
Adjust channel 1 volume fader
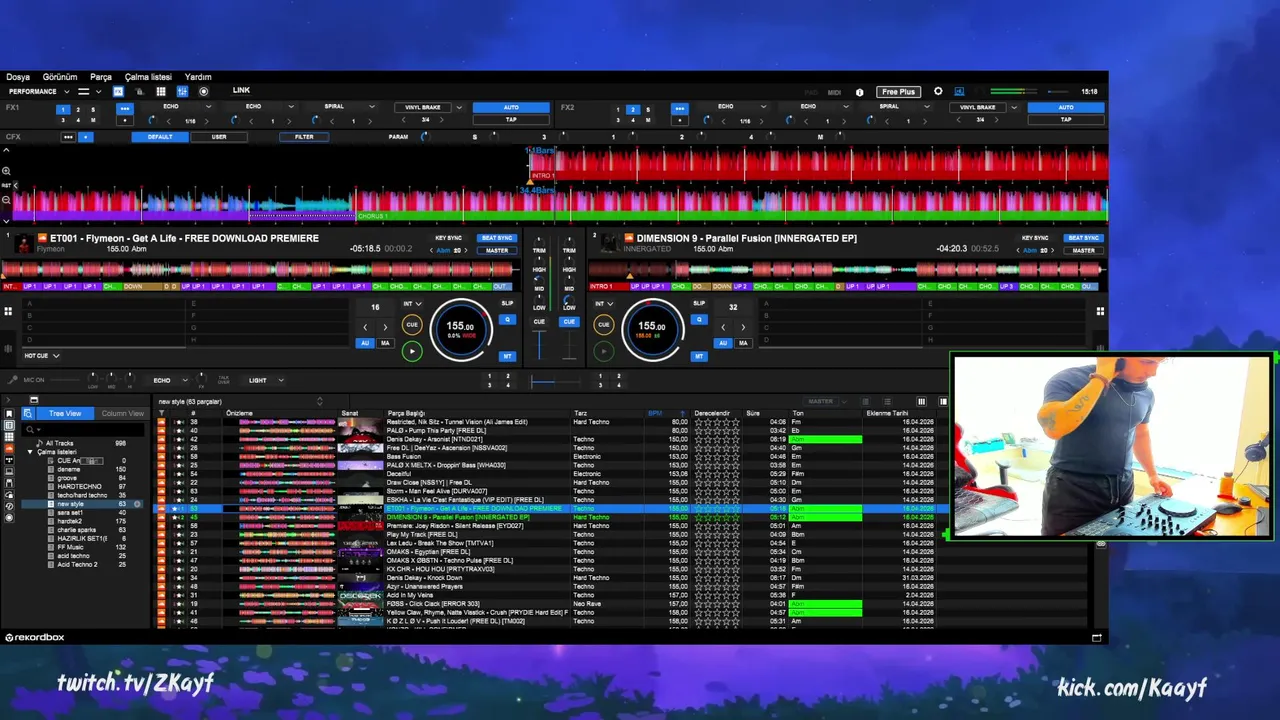point(539,345)
